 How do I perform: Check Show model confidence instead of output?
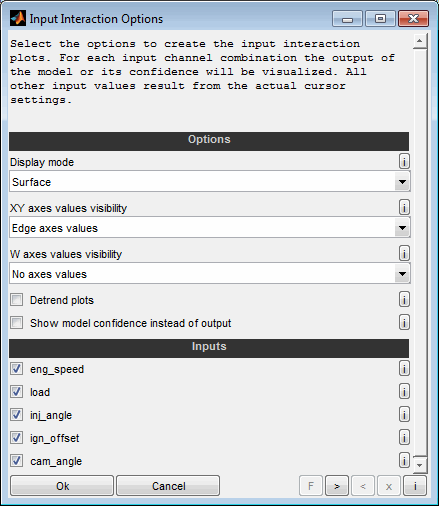coord(16,323)
